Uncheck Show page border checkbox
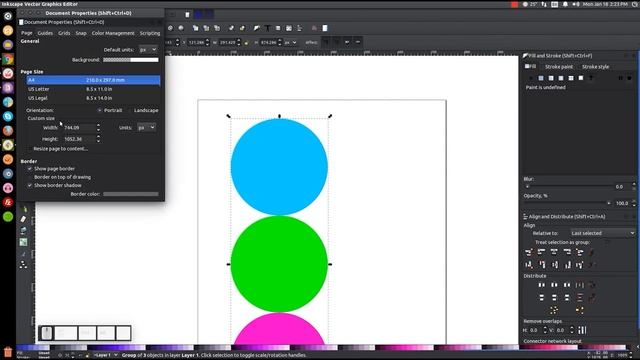 click(29, 169)
